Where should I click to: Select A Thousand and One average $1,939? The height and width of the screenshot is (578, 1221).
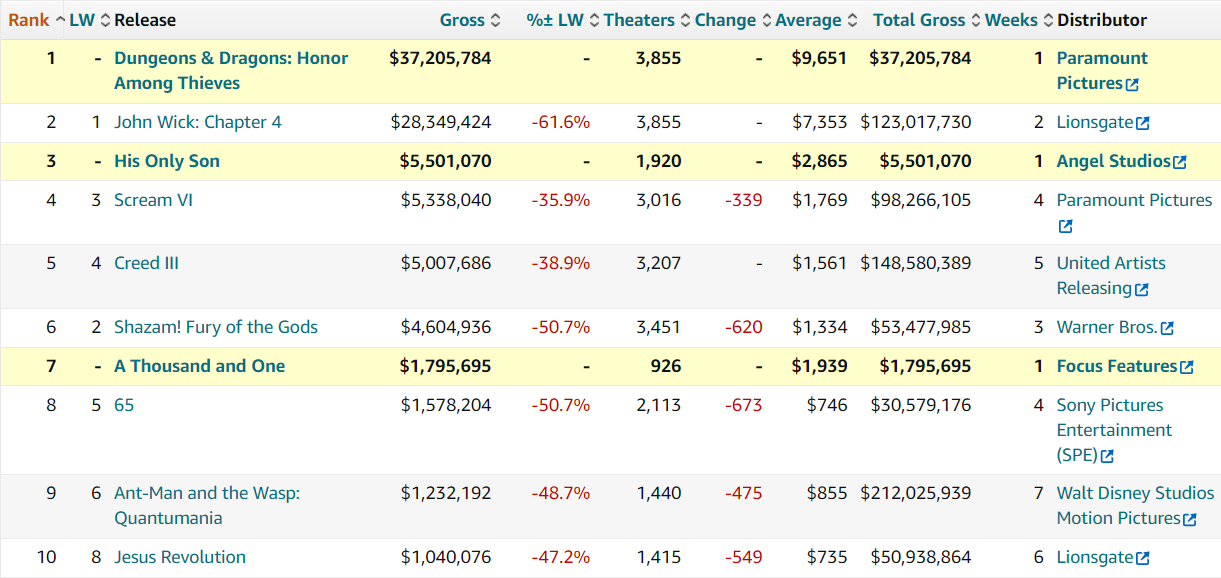coord(819,366)
